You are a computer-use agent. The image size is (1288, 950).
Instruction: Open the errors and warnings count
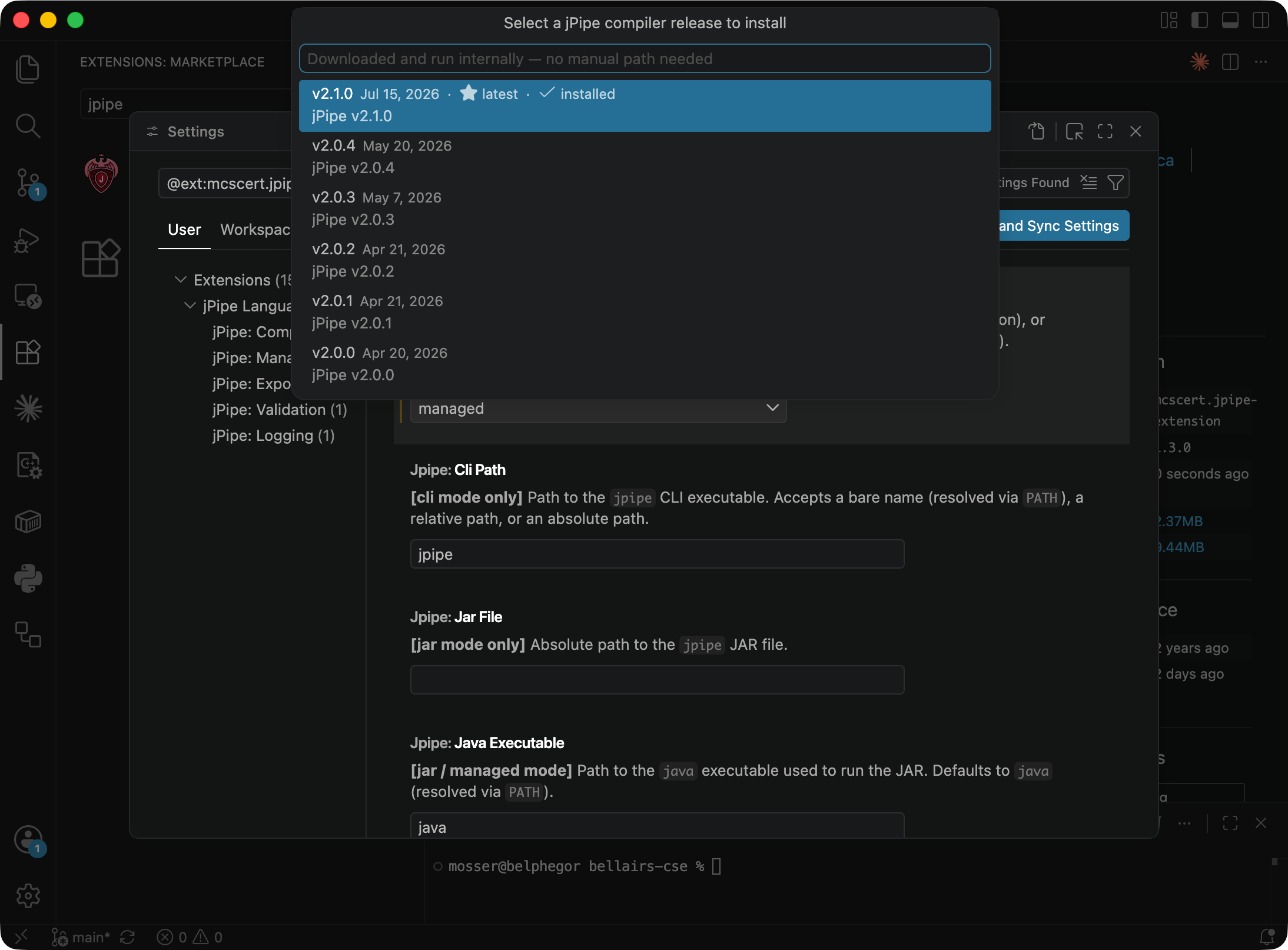(190, 936)
